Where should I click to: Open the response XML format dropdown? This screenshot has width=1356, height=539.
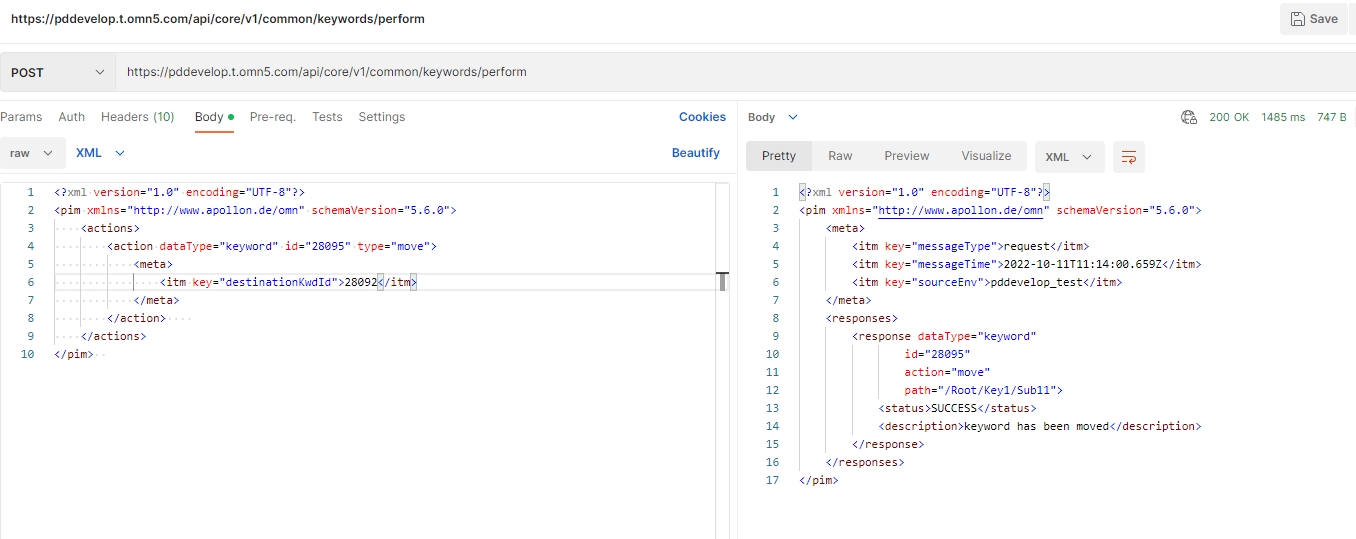1069,157
